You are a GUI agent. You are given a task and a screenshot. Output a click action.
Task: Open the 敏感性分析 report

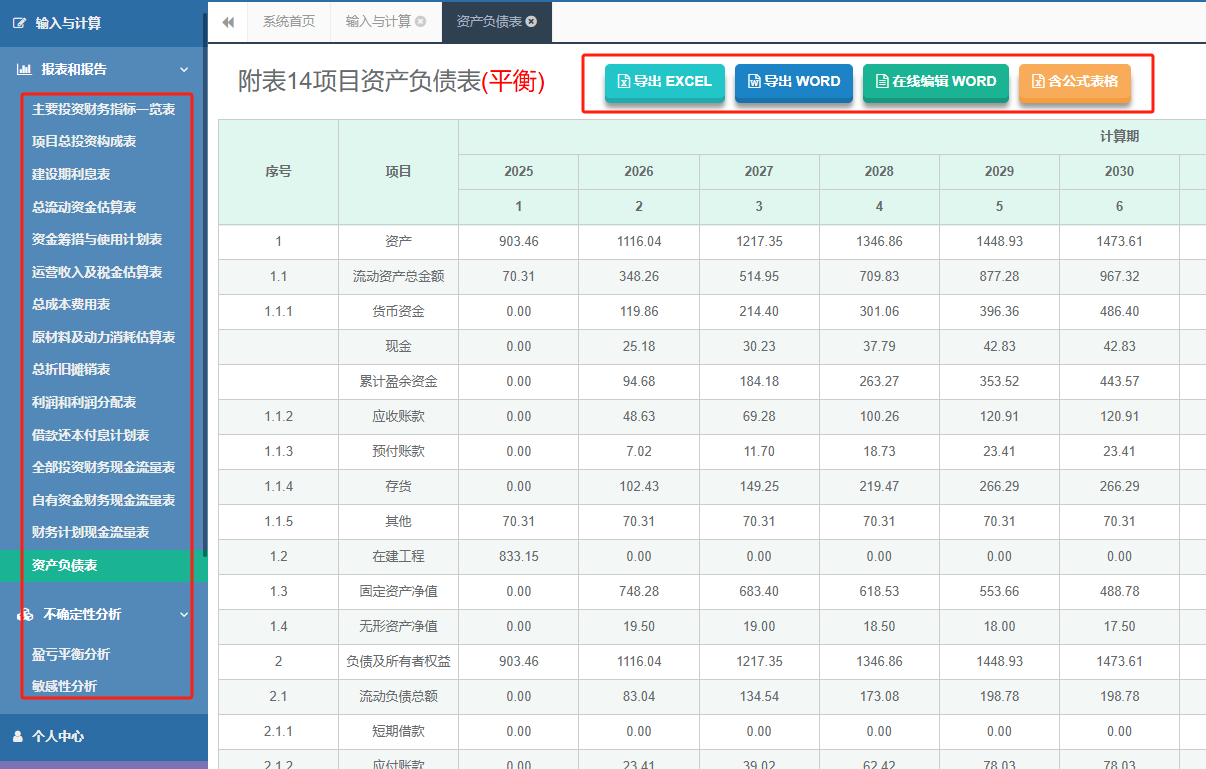63,687
